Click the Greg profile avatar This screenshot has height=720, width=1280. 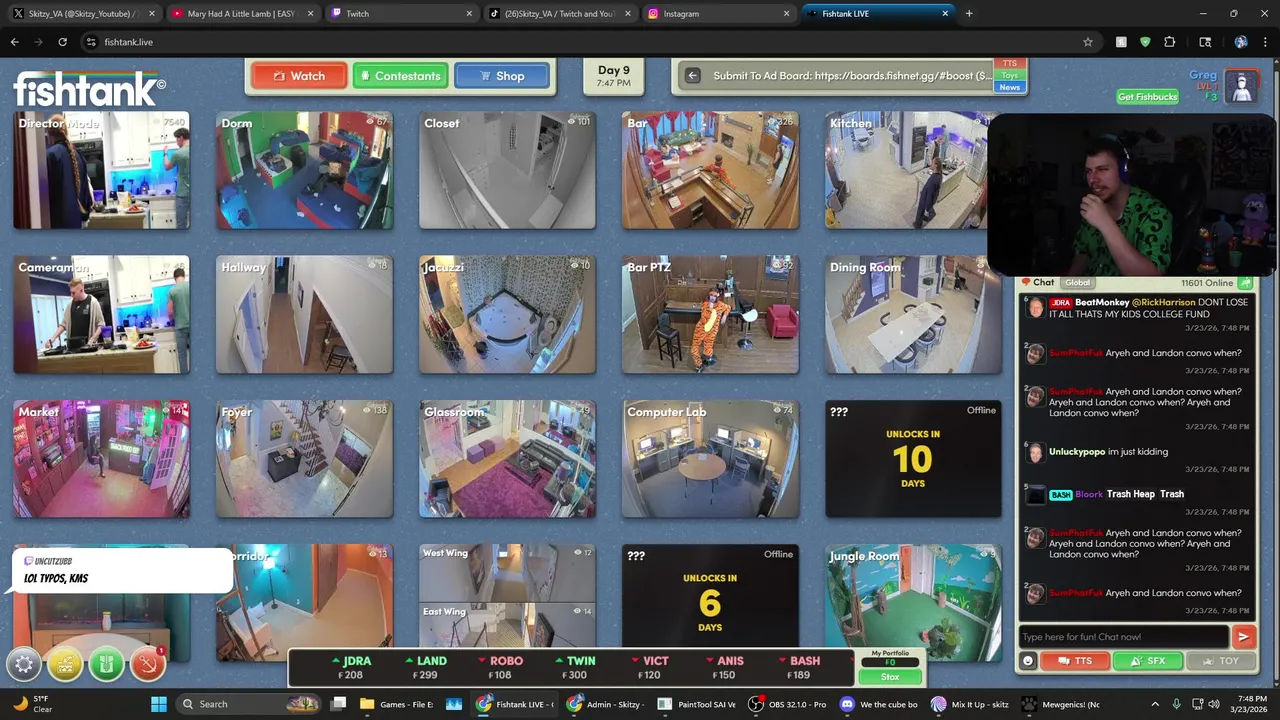click(1242, 87)
